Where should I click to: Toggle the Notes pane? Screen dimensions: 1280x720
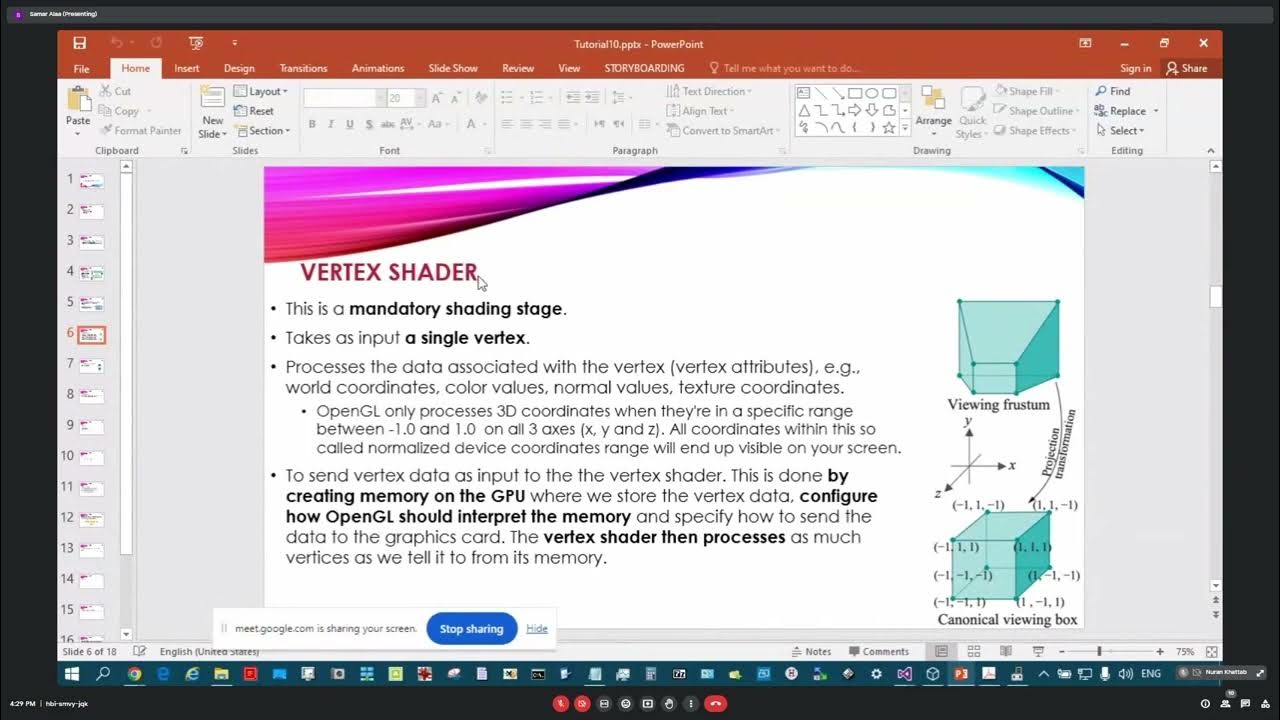[811, 651]
